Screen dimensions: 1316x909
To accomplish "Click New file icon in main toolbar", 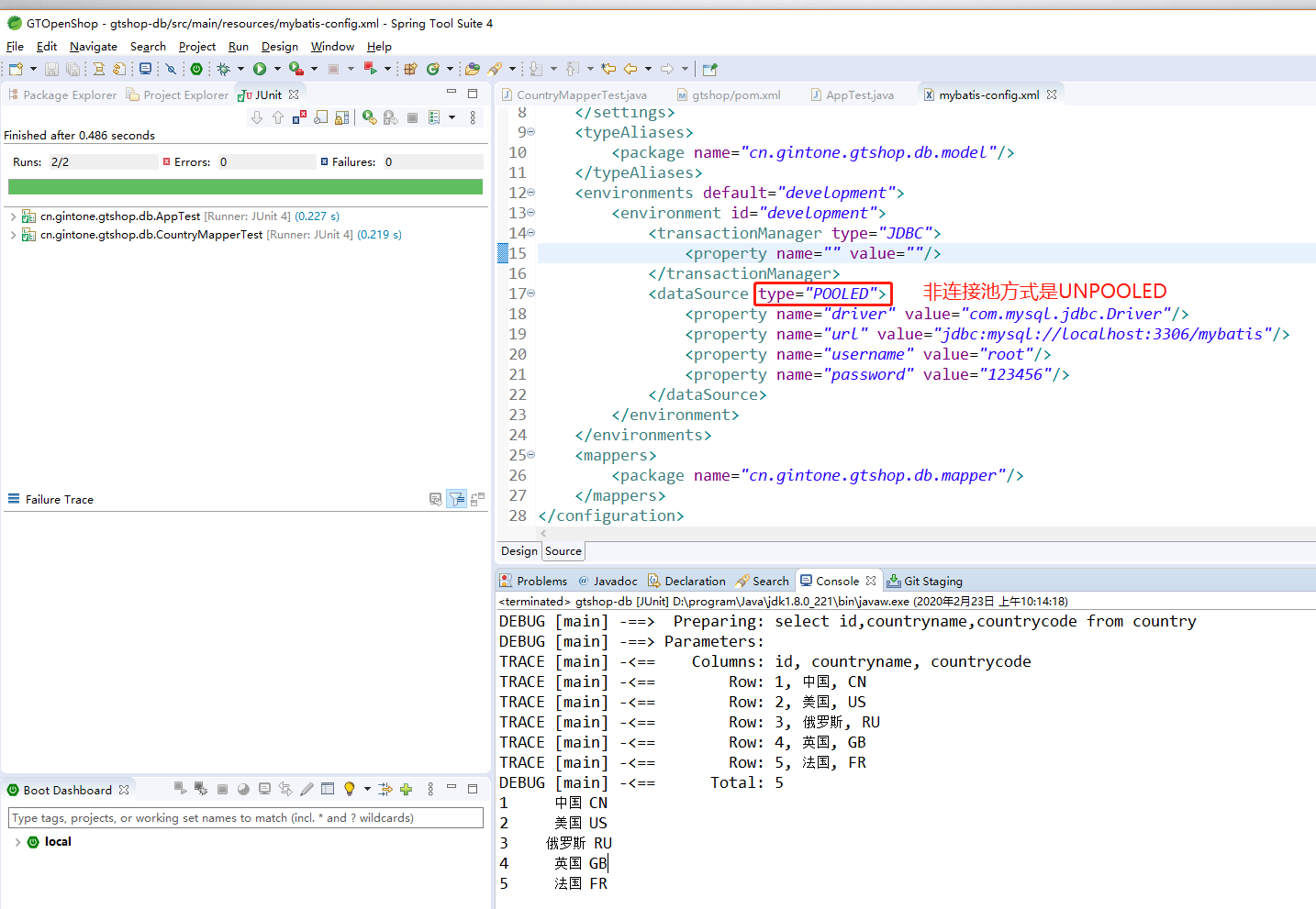I will coord(16,69).
